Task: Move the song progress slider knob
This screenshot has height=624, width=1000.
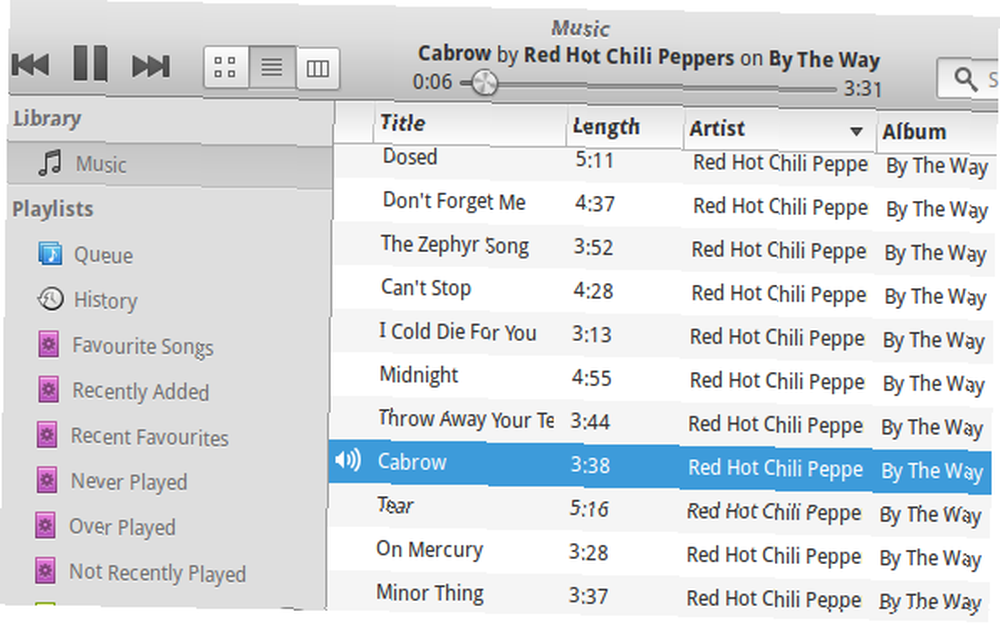Action: pyautogui.click(x=484, y=83)
